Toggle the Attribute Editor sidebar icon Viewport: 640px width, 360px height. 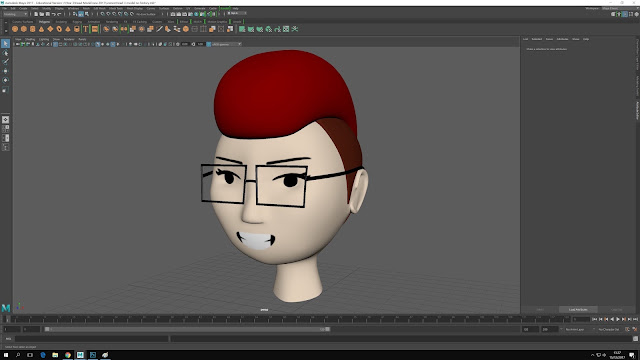click(637, 110)
